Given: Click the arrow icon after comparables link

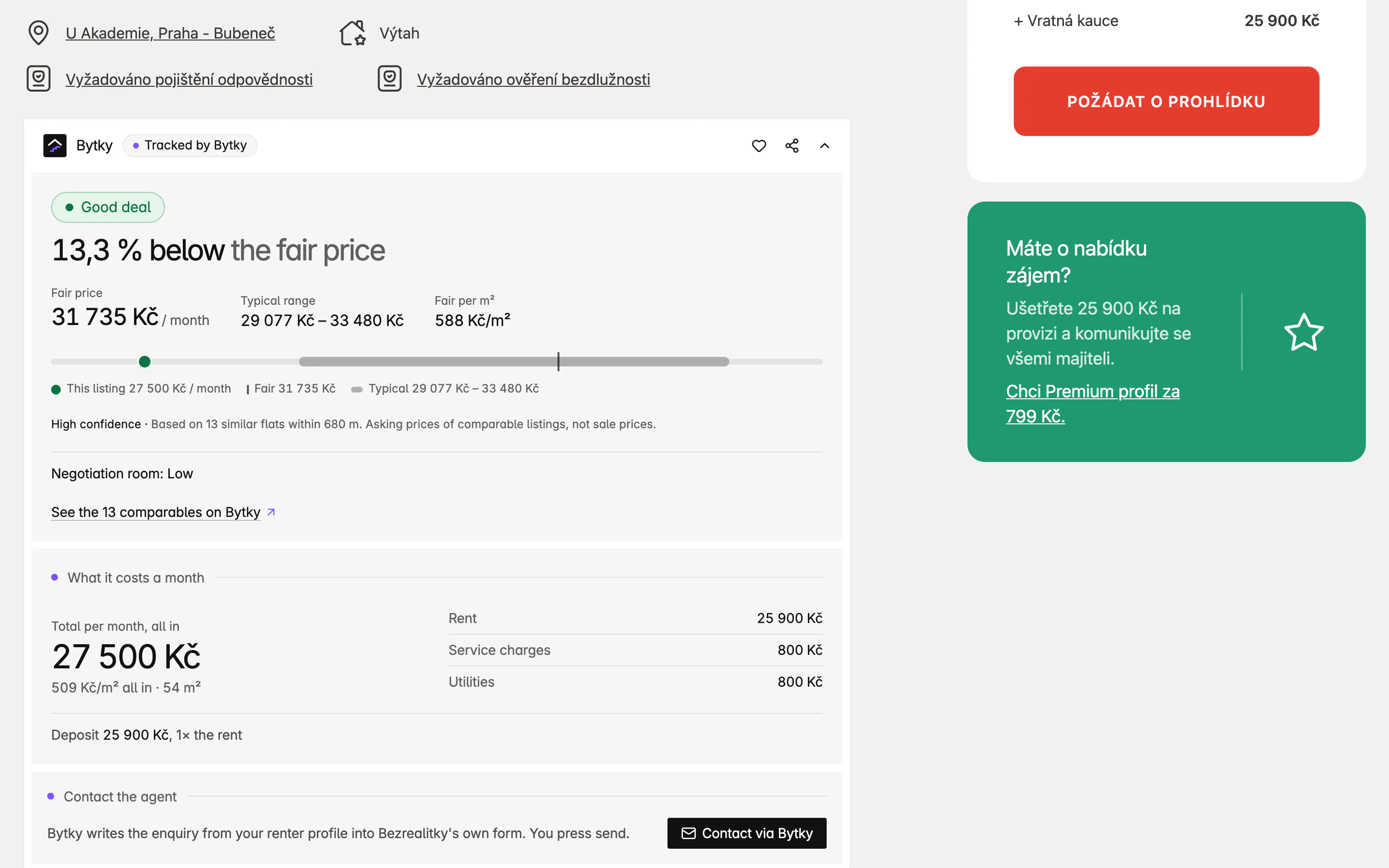Looking at the screenshot, I should pos(272,512).
